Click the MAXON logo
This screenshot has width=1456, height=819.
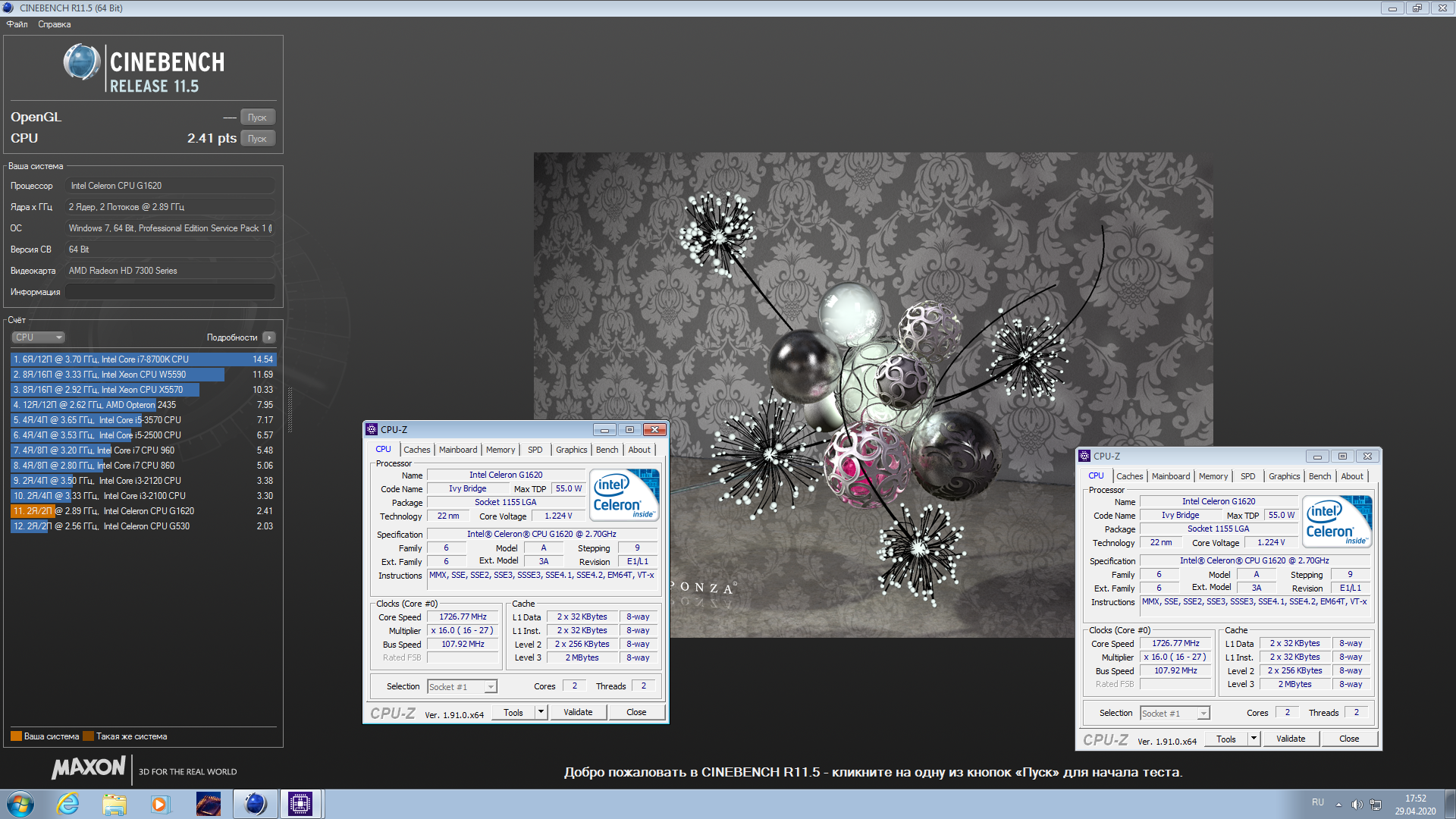click(x=88, y=767)
